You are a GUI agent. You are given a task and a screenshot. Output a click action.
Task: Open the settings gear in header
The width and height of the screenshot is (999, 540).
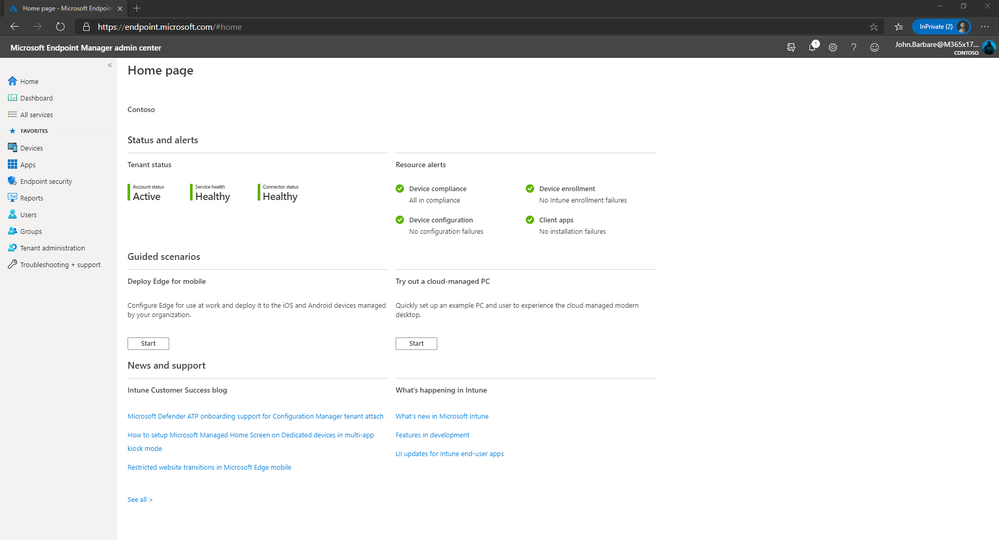click(x=833, y=48)
